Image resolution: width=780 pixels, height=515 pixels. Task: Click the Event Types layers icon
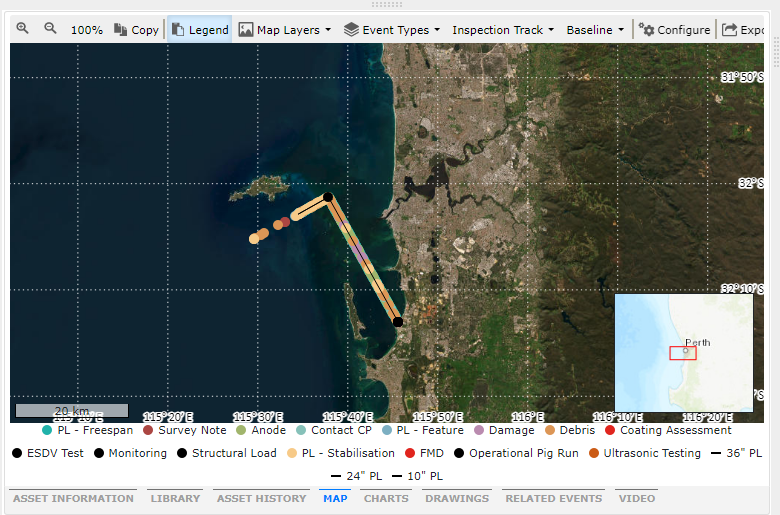click(x=351, y=30)
